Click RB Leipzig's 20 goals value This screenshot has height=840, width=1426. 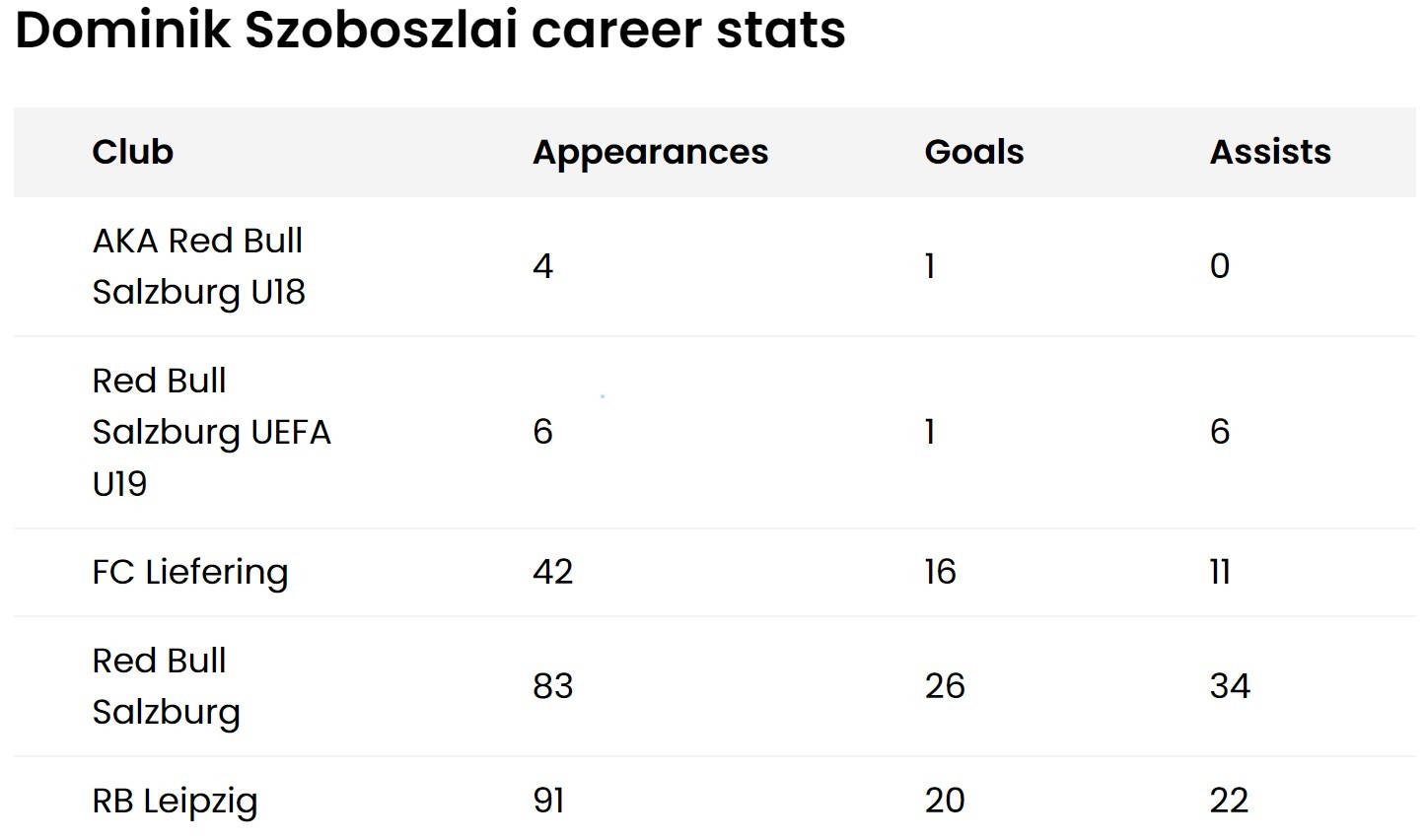click(944, 801)
